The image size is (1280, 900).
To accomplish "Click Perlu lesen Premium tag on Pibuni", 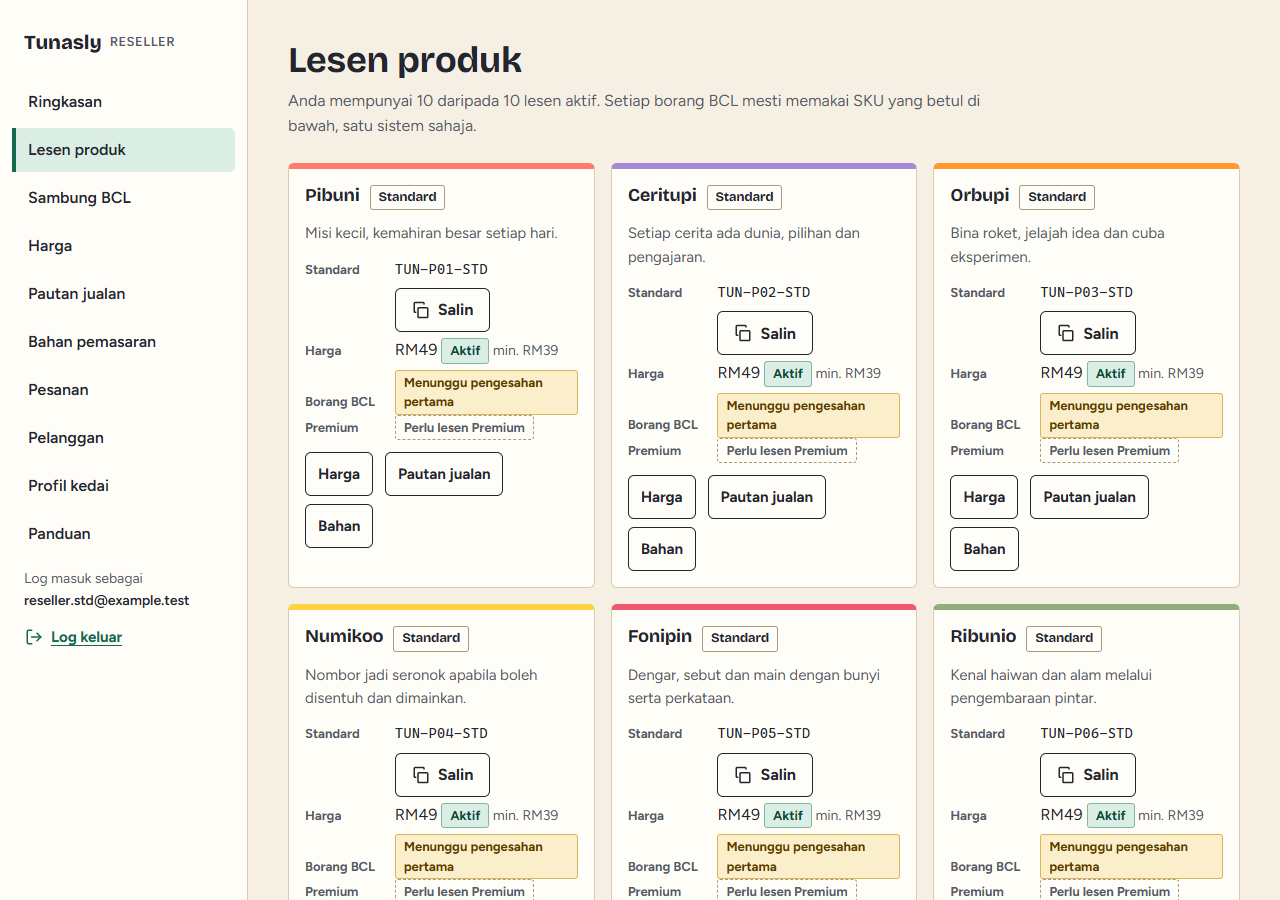I will (464, 428).
